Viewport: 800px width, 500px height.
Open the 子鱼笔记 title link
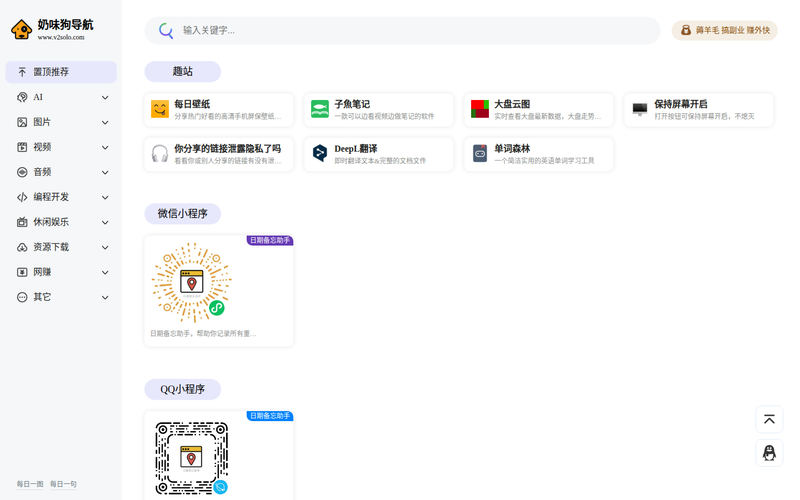(x=353, y=104)
